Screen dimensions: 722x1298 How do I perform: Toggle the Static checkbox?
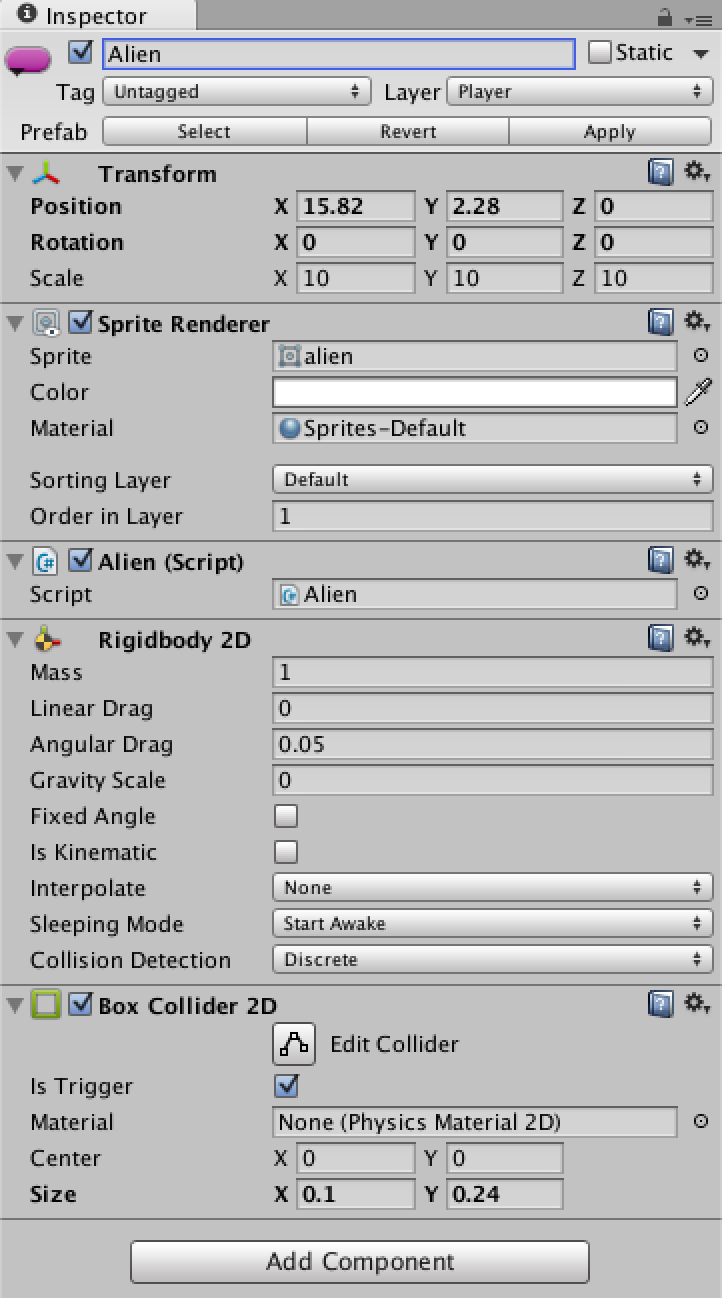[x=599, y=53]
